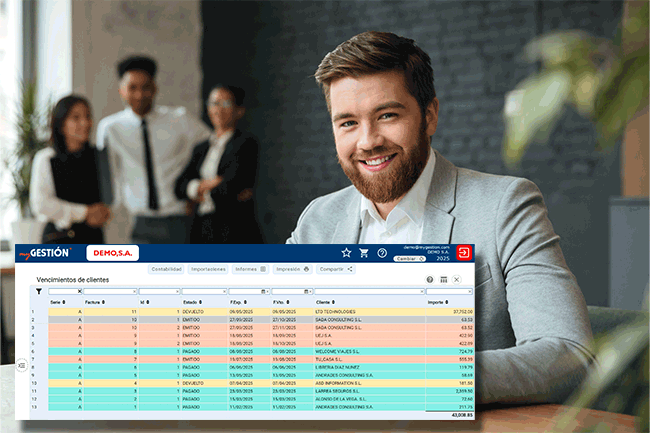Click the filter funnel icon
The height and width of the screenshot is (433, 650).
pyautogui.click(x=39, y=291)
